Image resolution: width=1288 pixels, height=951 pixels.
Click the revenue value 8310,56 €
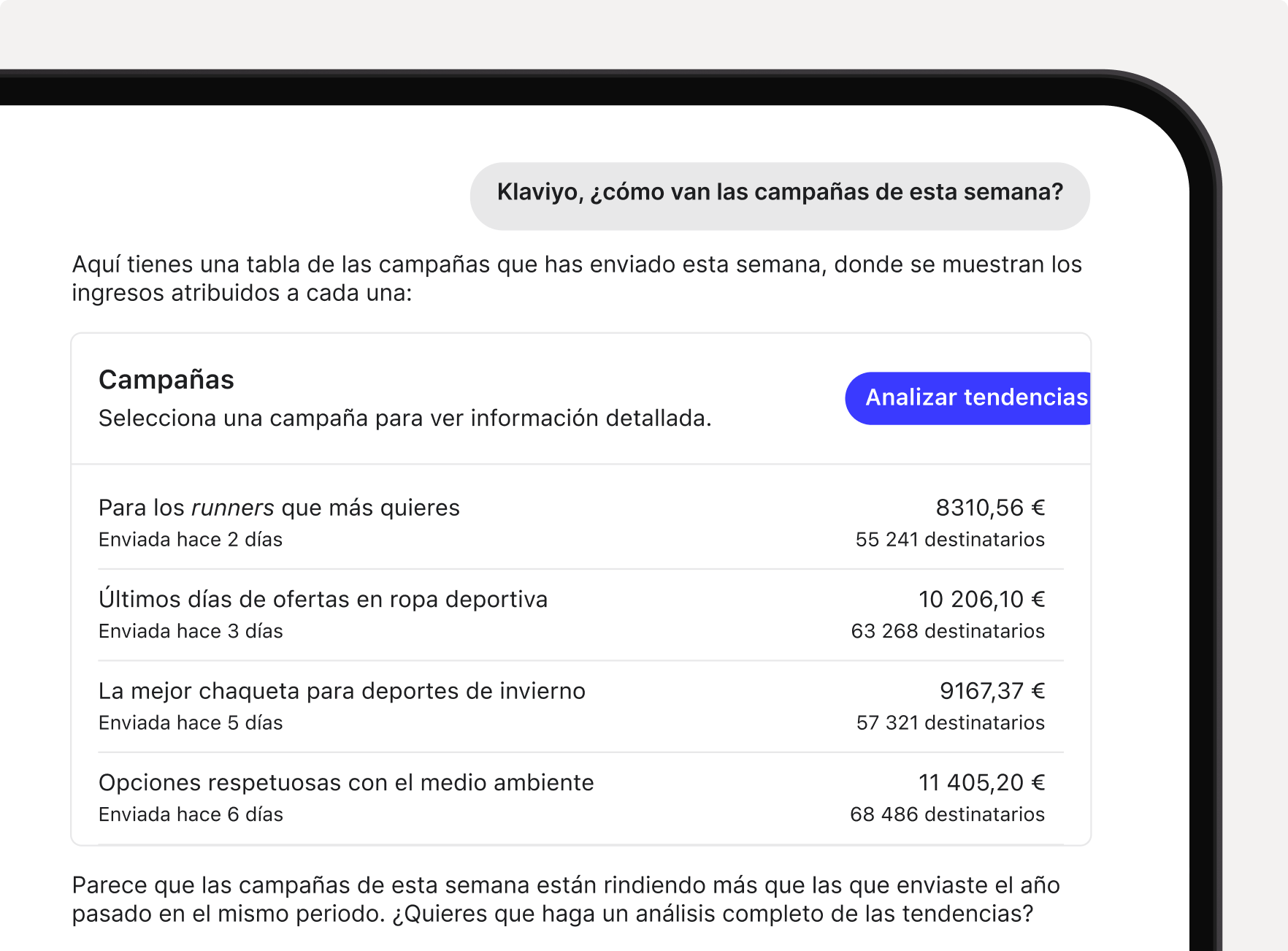coord(990,508)
